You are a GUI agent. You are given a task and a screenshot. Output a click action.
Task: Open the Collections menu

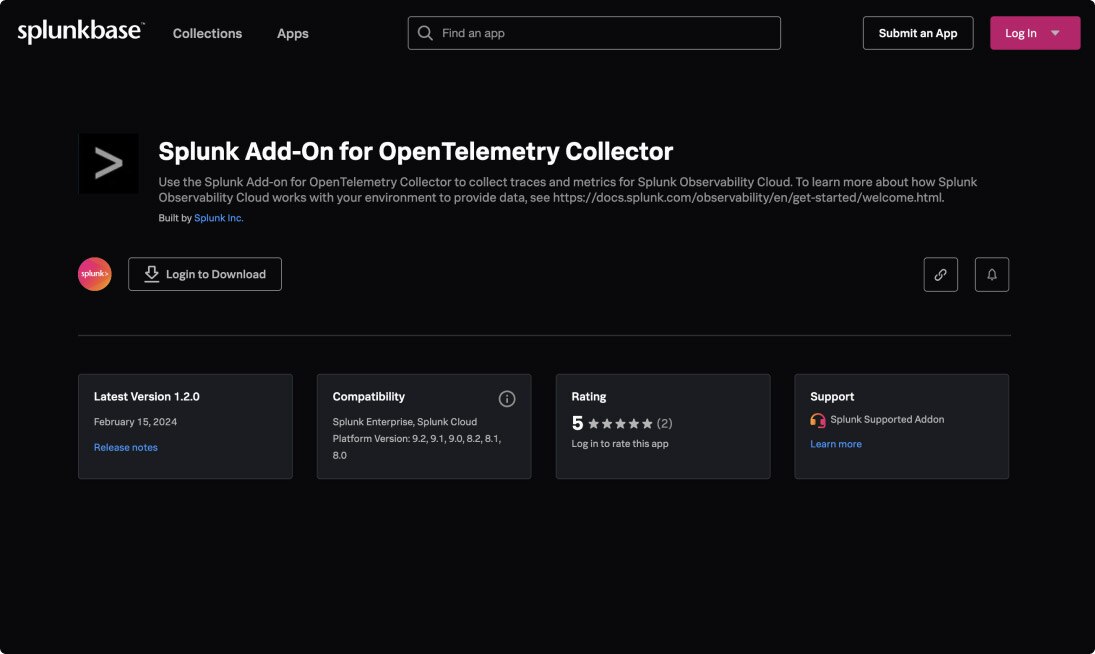coord(207,33)
